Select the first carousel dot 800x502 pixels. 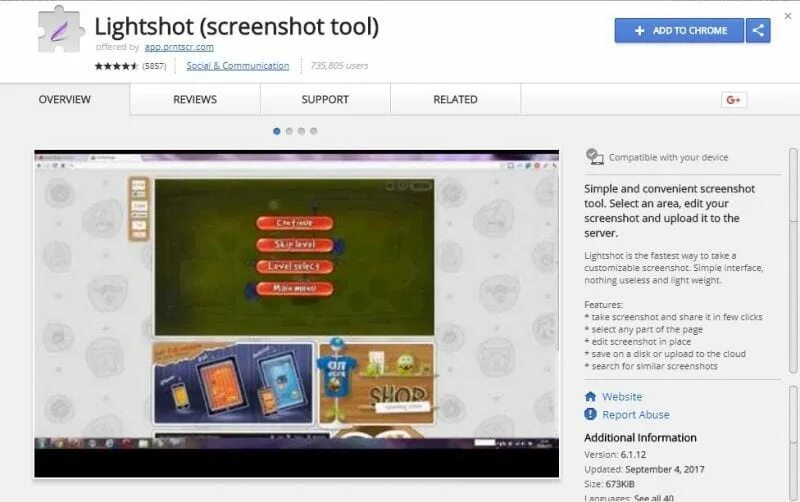pyautogui.click(x=277, y=131)
